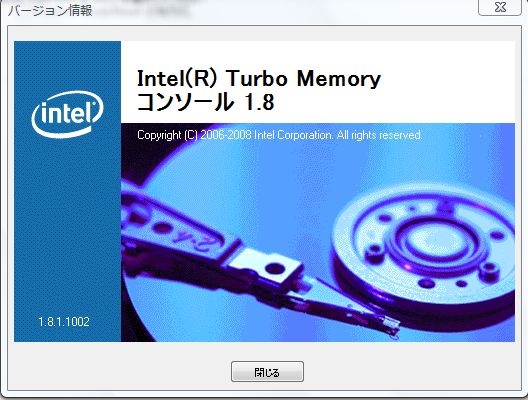Click the white header banner's empty area
This screenshot has height=400, width=528.
[448, 82]
